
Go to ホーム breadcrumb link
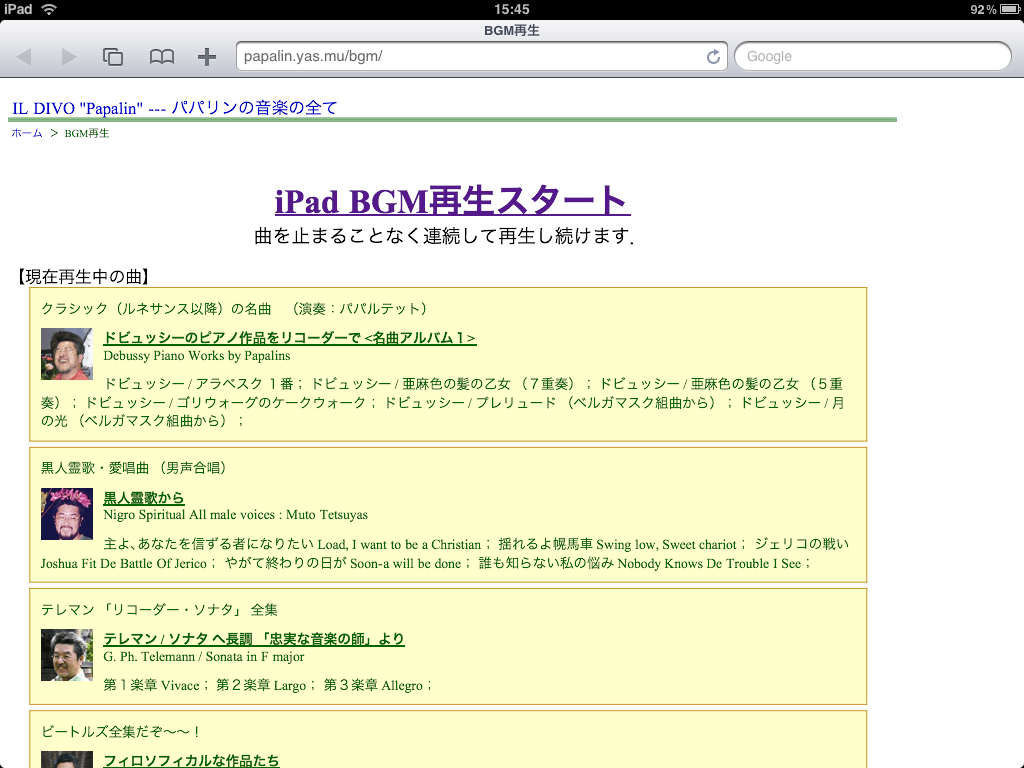[x=27, y=133]
